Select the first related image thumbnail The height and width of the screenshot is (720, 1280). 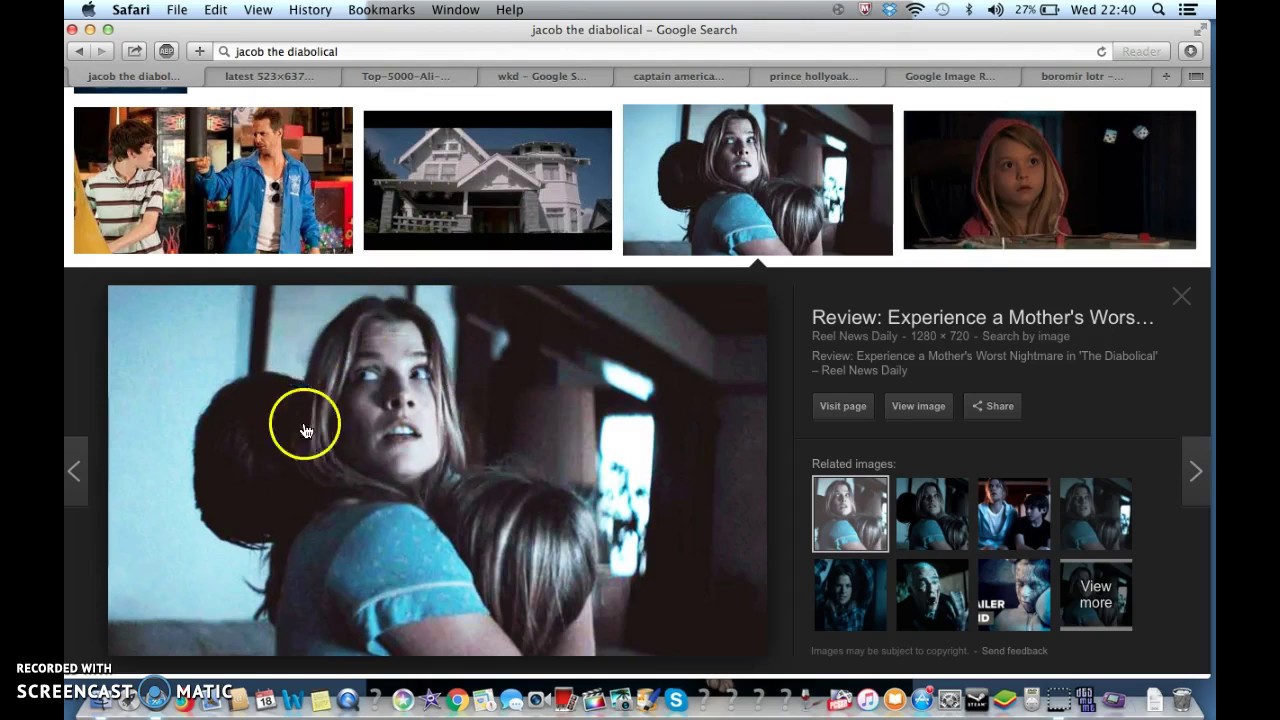850,514
